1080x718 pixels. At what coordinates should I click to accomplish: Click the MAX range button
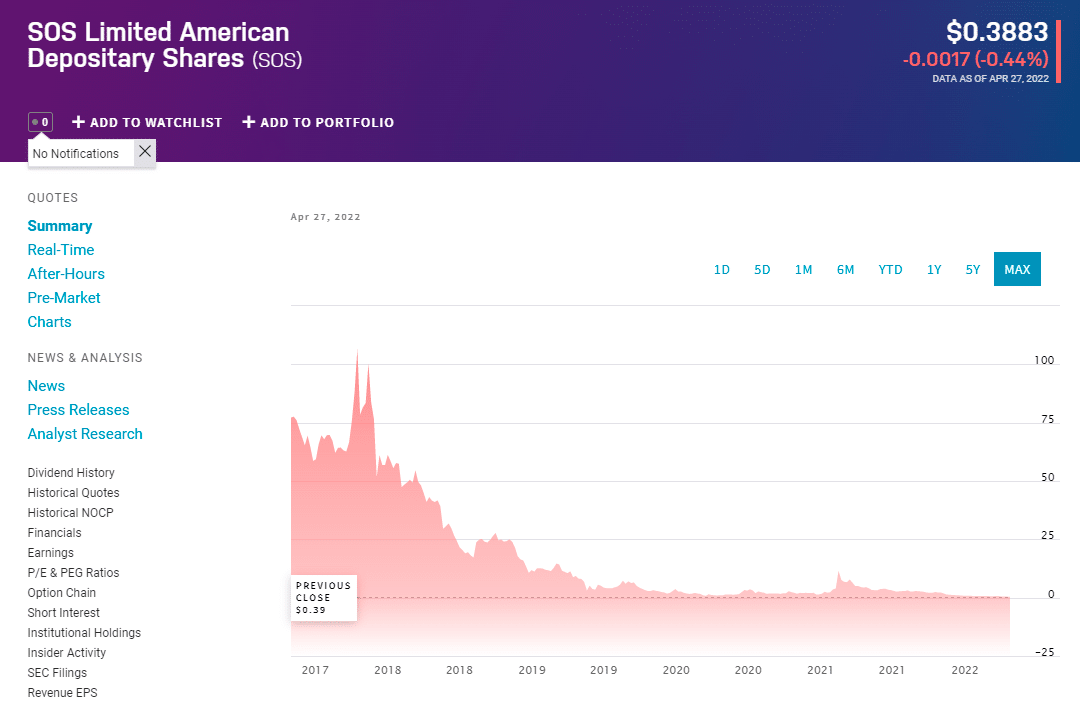[x=1017, y=269]
